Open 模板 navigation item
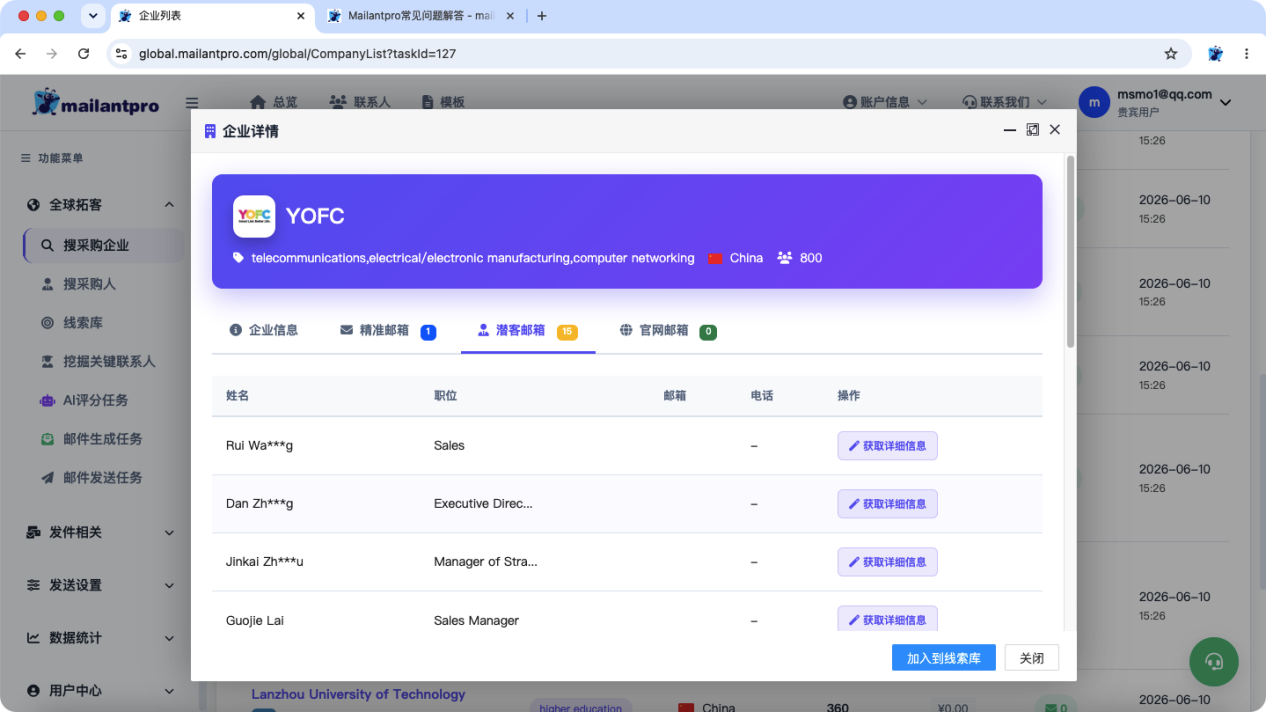 click(443, 102)
